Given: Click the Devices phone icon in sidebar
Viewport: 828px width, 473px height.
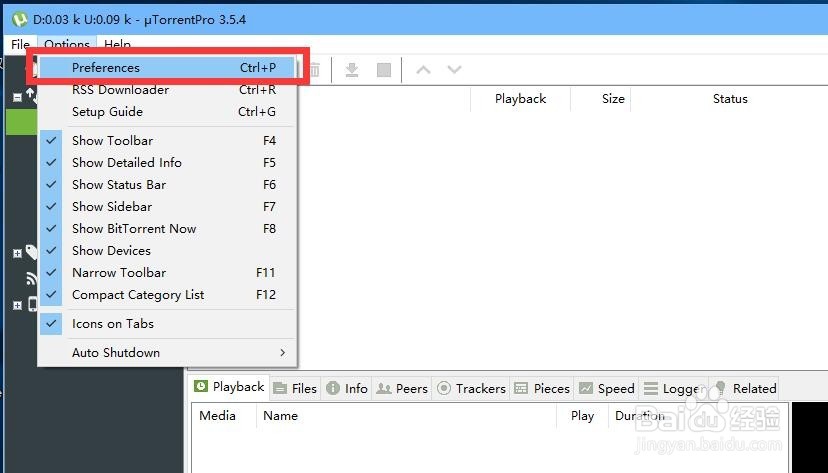Looking at the screenshot, I should 33,304.
